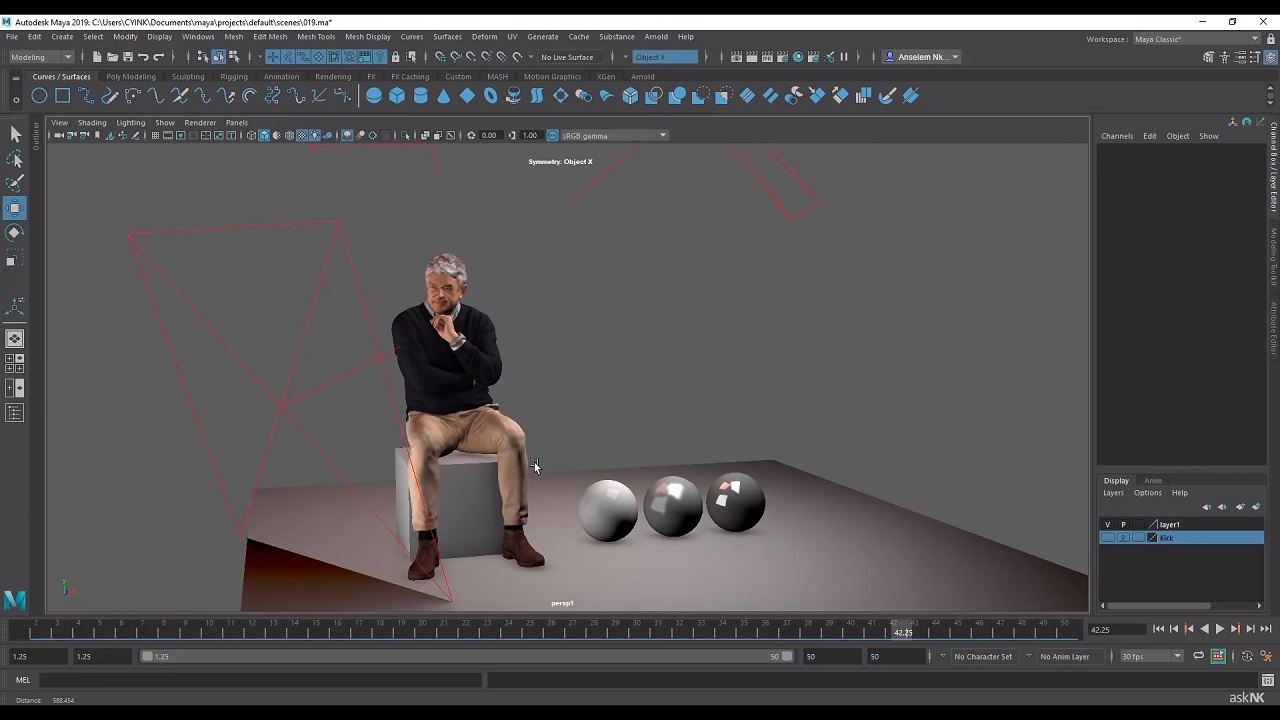Expand the 30 fps frame rate dropdown
1280x720 pixels.
click(x=1151, y=657)
